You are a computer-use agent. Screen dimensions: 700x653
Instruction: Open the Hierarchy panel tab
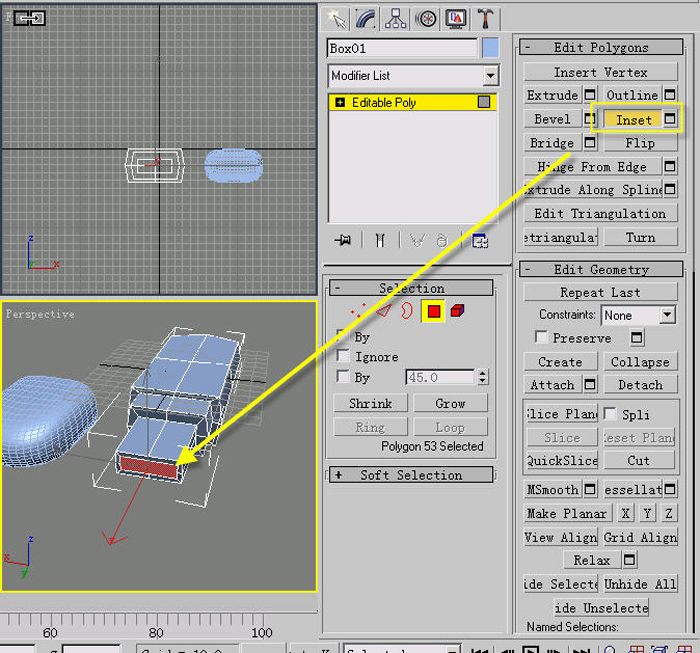pos(395,20)
